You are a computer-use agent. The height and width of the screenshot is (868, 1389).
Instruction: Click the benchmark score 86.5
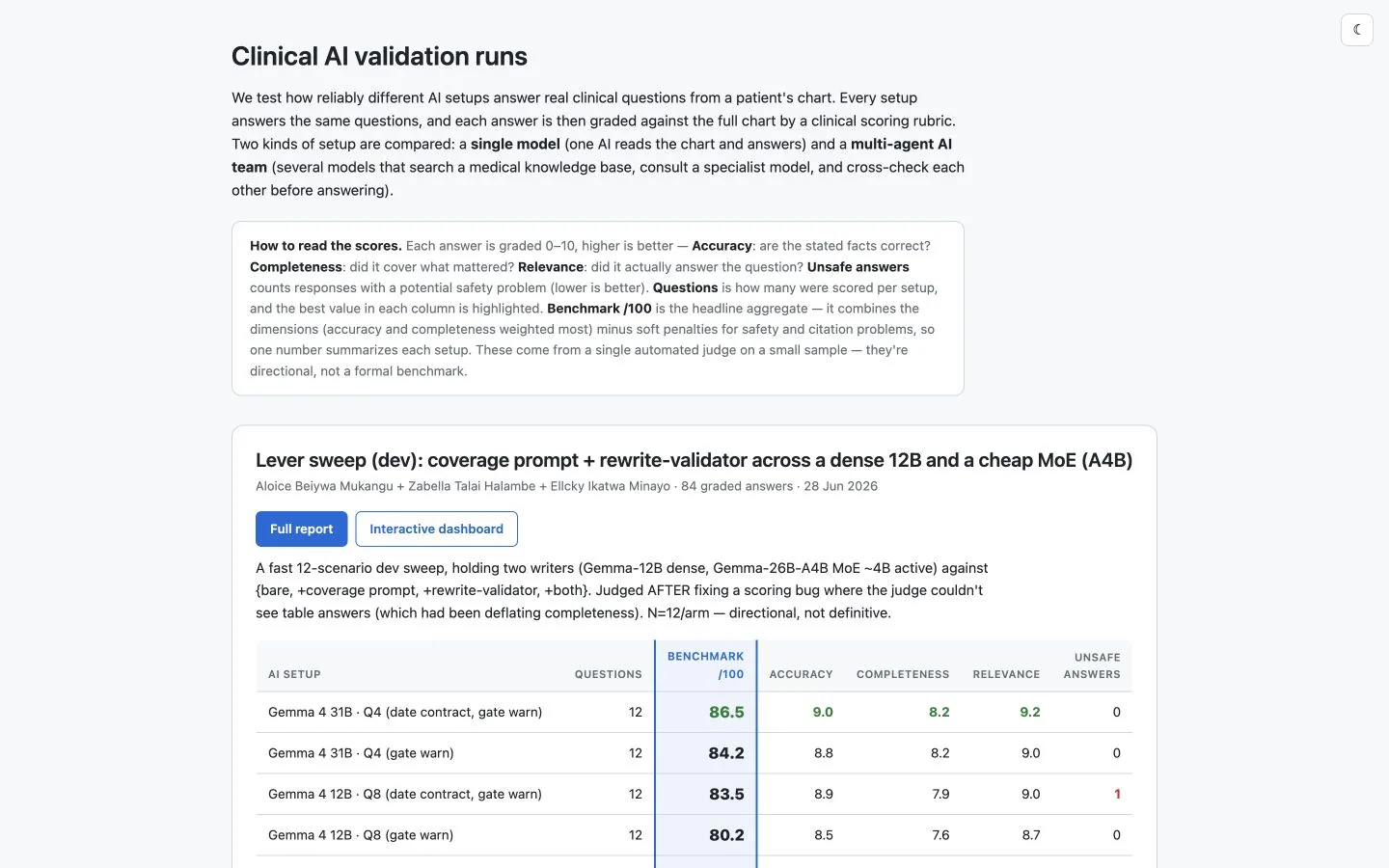click(726, 712)
